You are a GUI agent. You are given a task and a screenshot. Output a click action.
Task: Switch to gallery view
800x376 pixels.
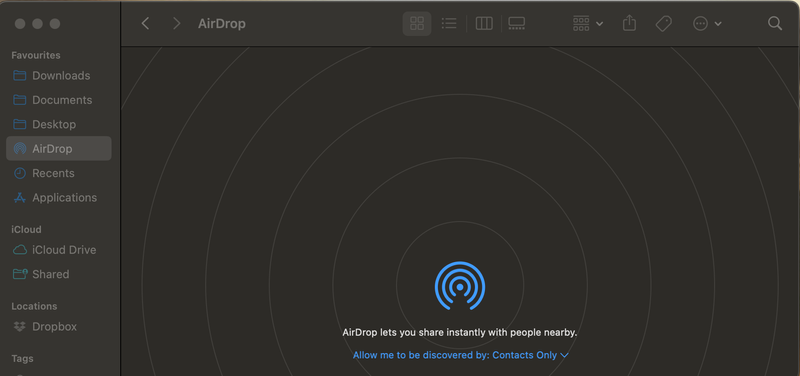516,23
